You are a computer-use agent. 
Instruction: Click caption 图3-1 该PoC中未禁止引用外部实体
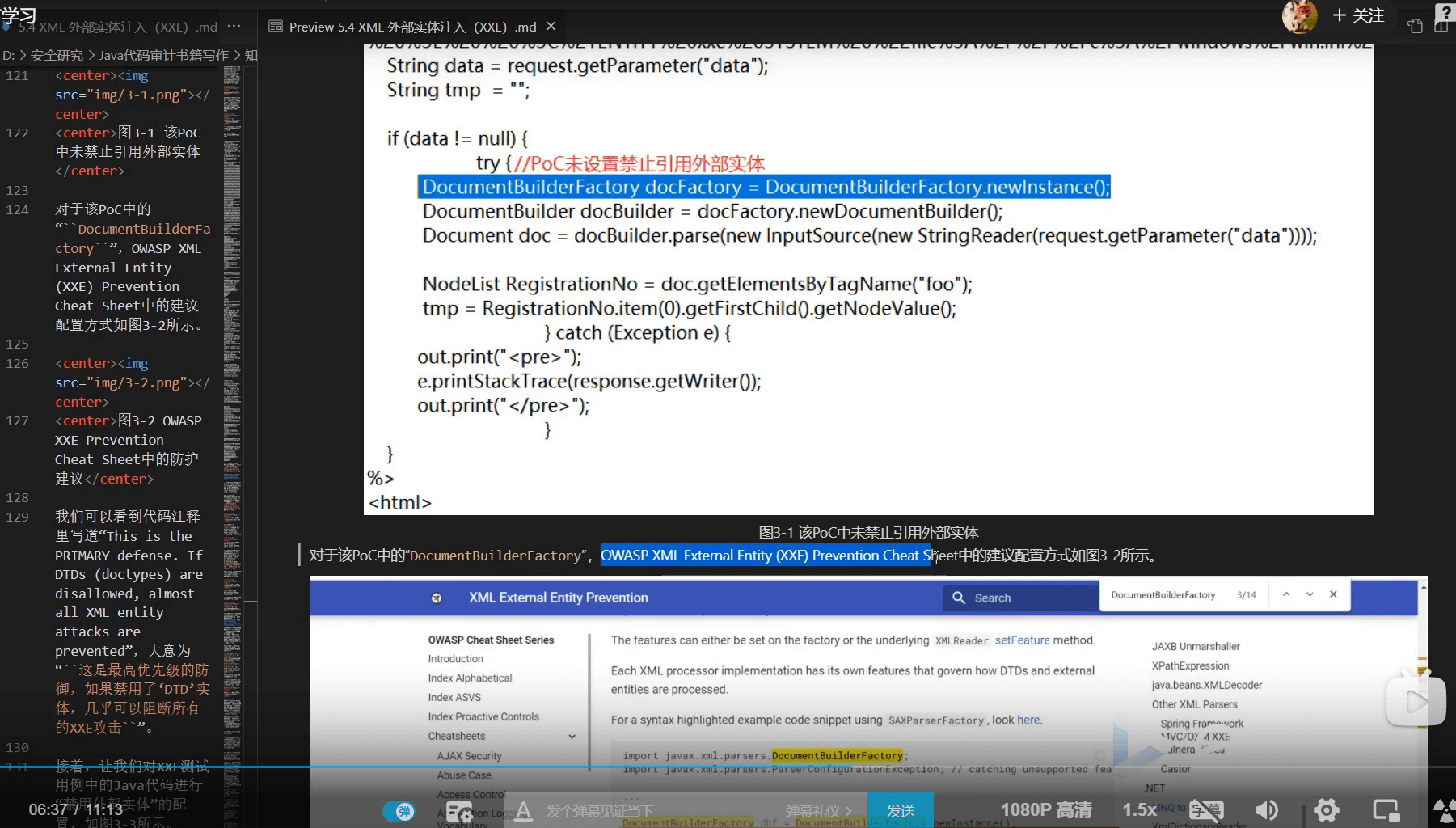tap(868, 533)
